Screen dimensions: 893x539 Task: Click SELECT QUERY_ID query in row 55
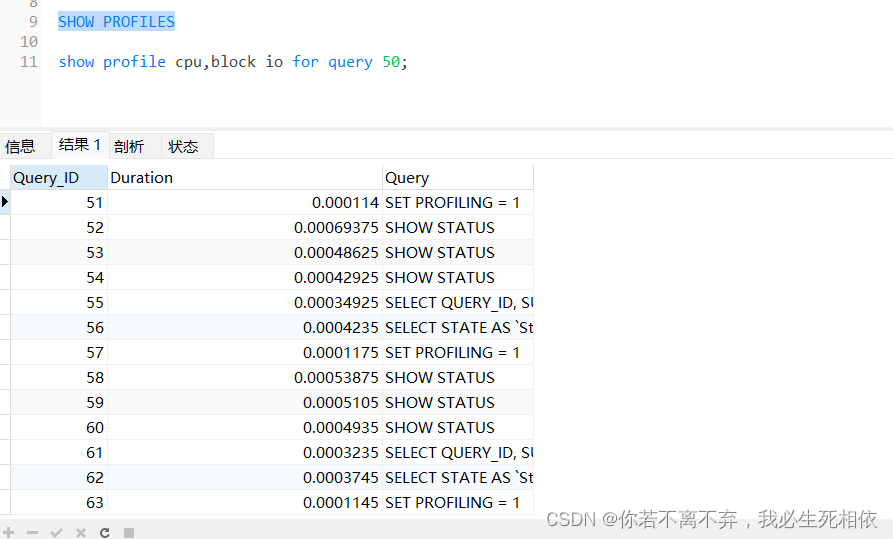coord(458,303)
